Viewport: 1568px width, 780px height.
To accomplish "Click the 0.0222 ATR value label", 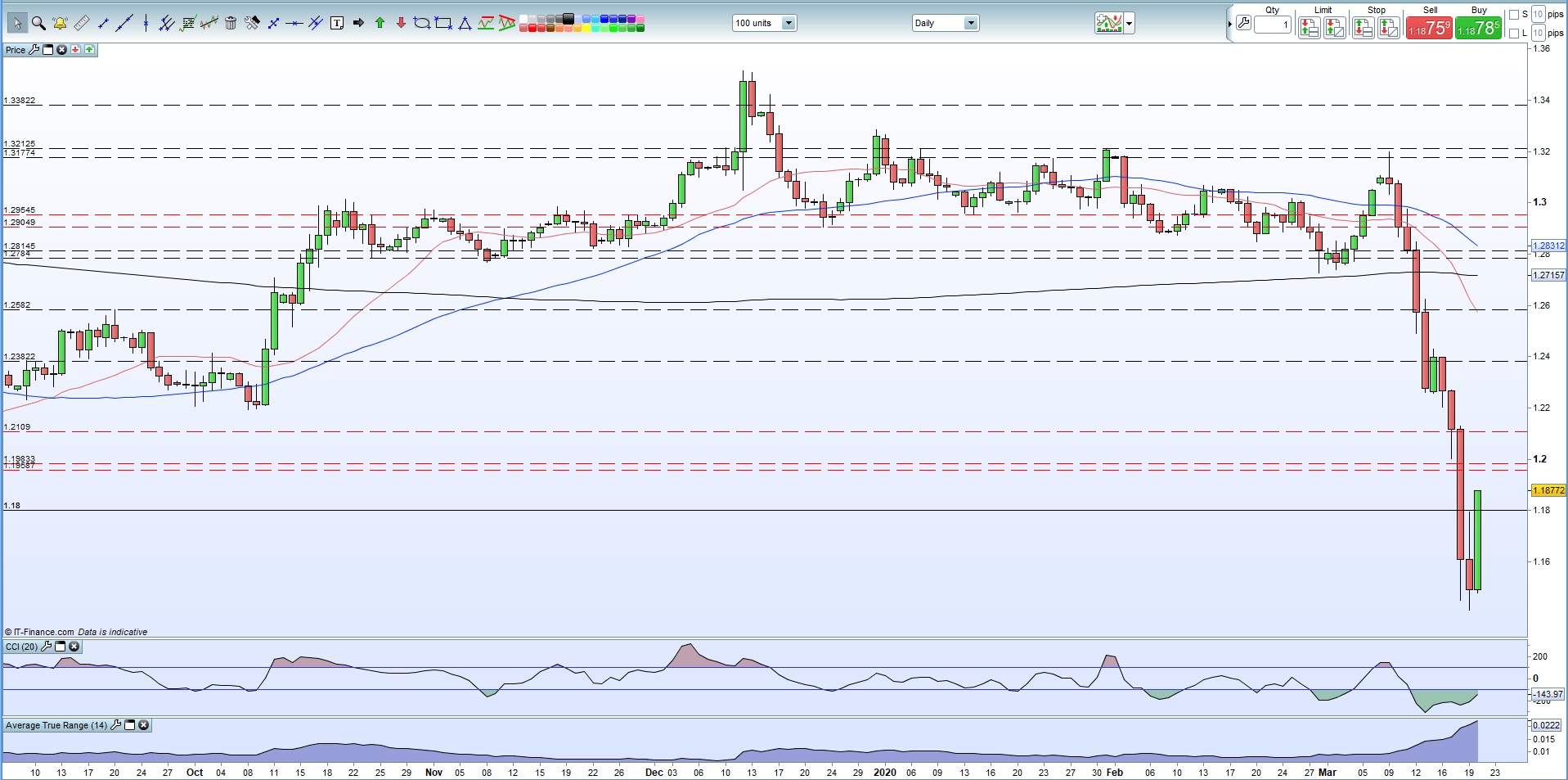I will (1546, 725).
